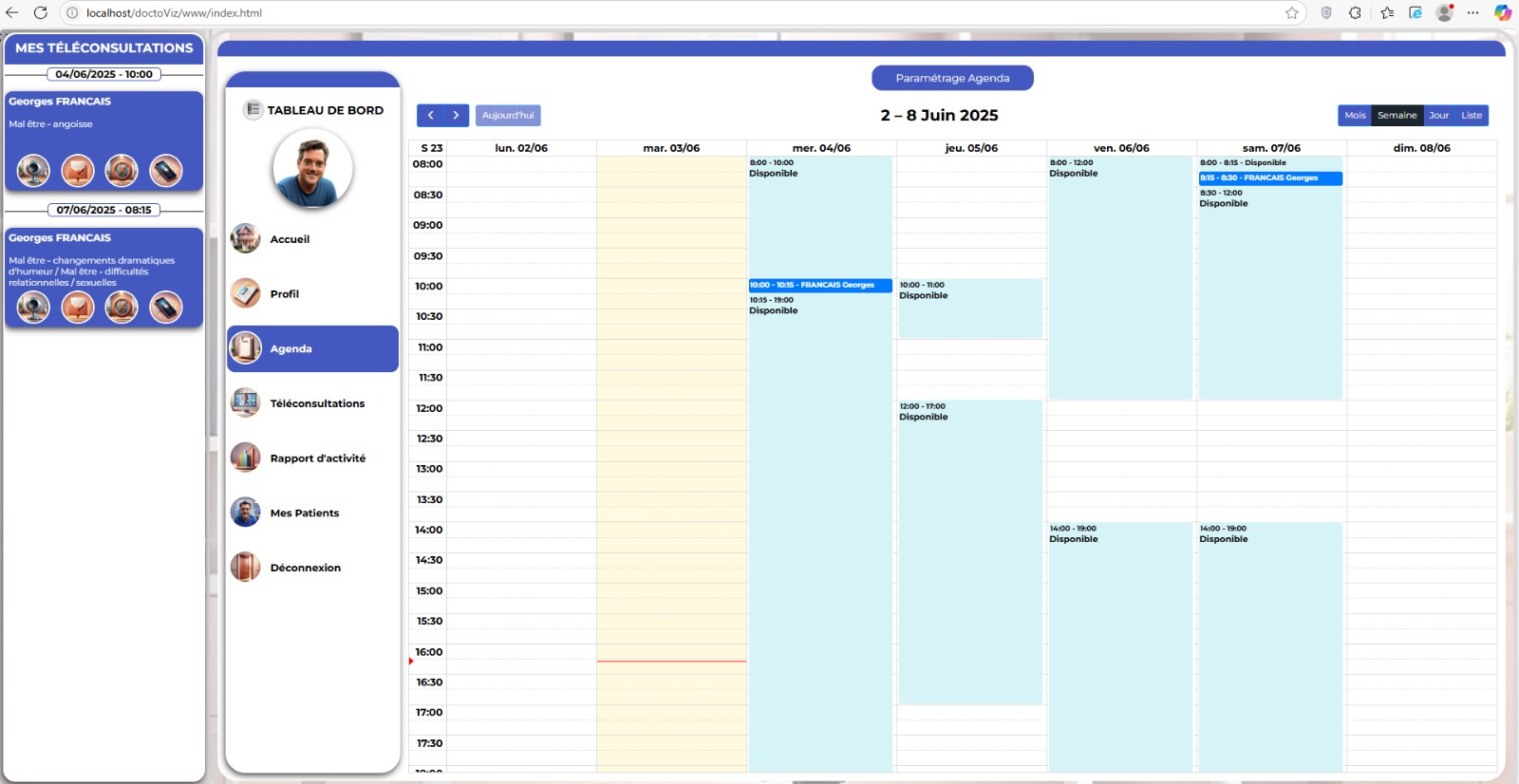Open Accueil from the dashboard sidebar
Image resolution: width=1519 pixels, height=784 pixels.
click(290, 239)
